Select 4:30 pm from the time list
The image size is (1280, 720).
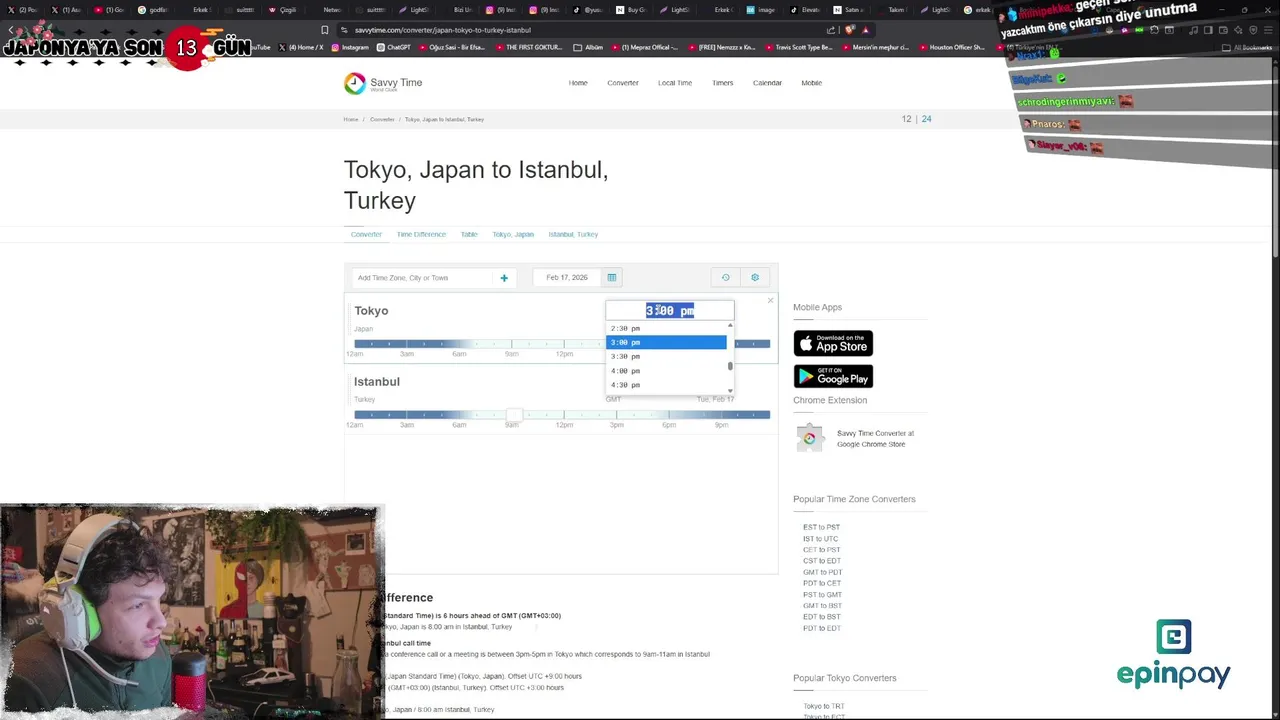tap(666, 385)
